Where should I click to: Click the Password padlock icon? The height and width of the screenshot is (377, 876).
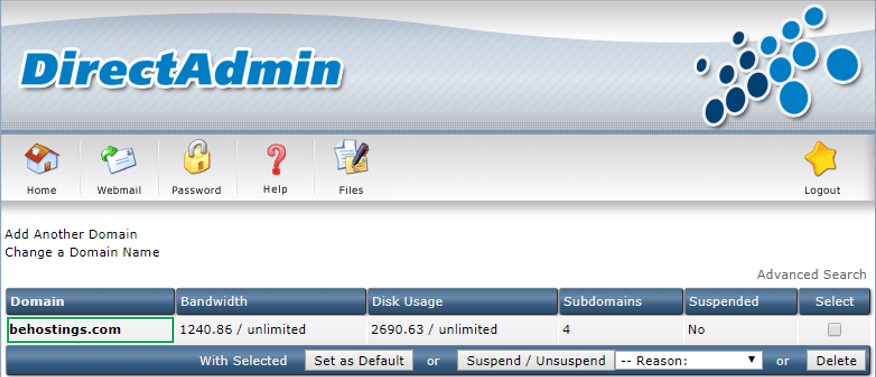197,157
